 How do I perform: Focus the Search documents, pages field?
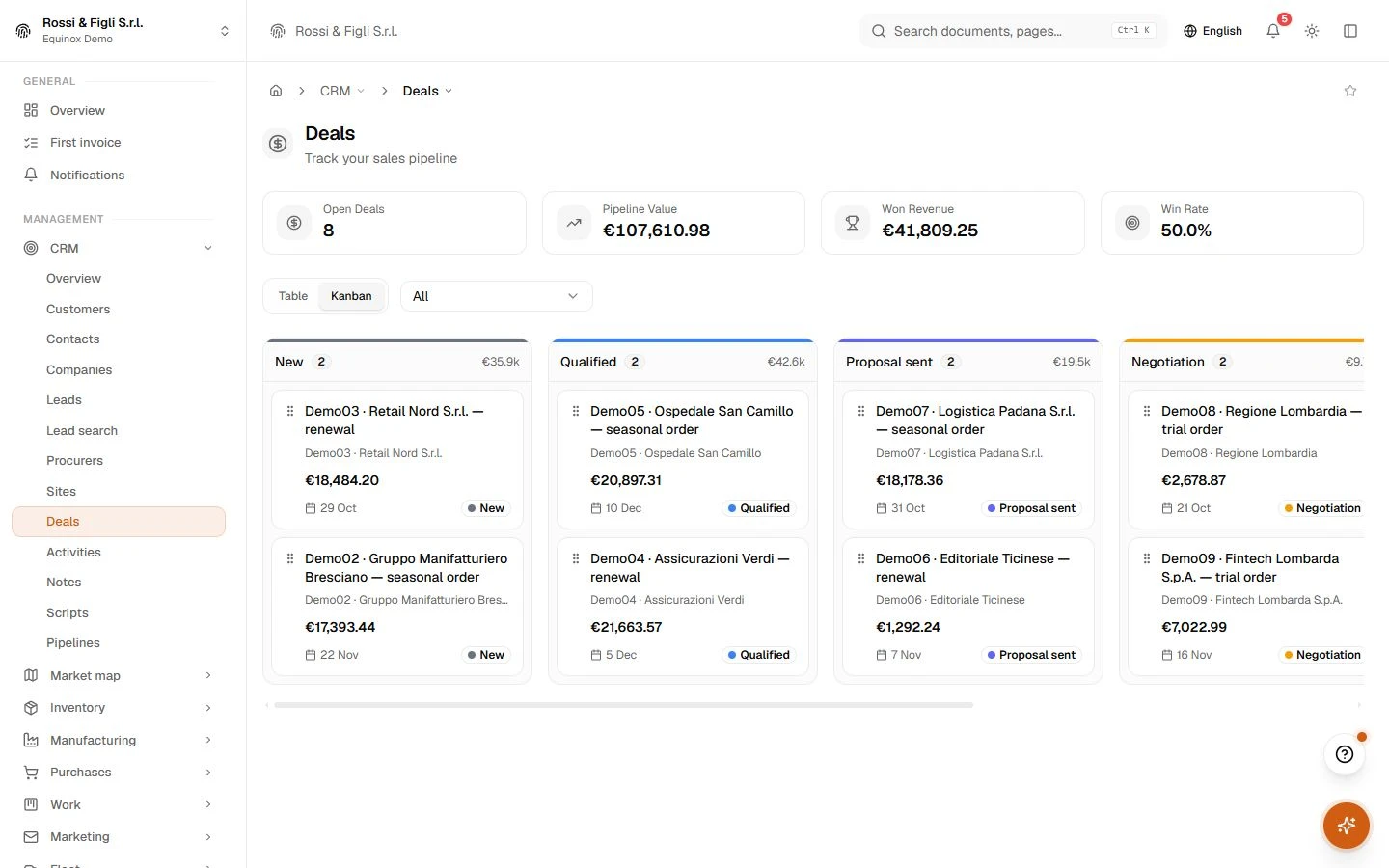point(1013,31)
